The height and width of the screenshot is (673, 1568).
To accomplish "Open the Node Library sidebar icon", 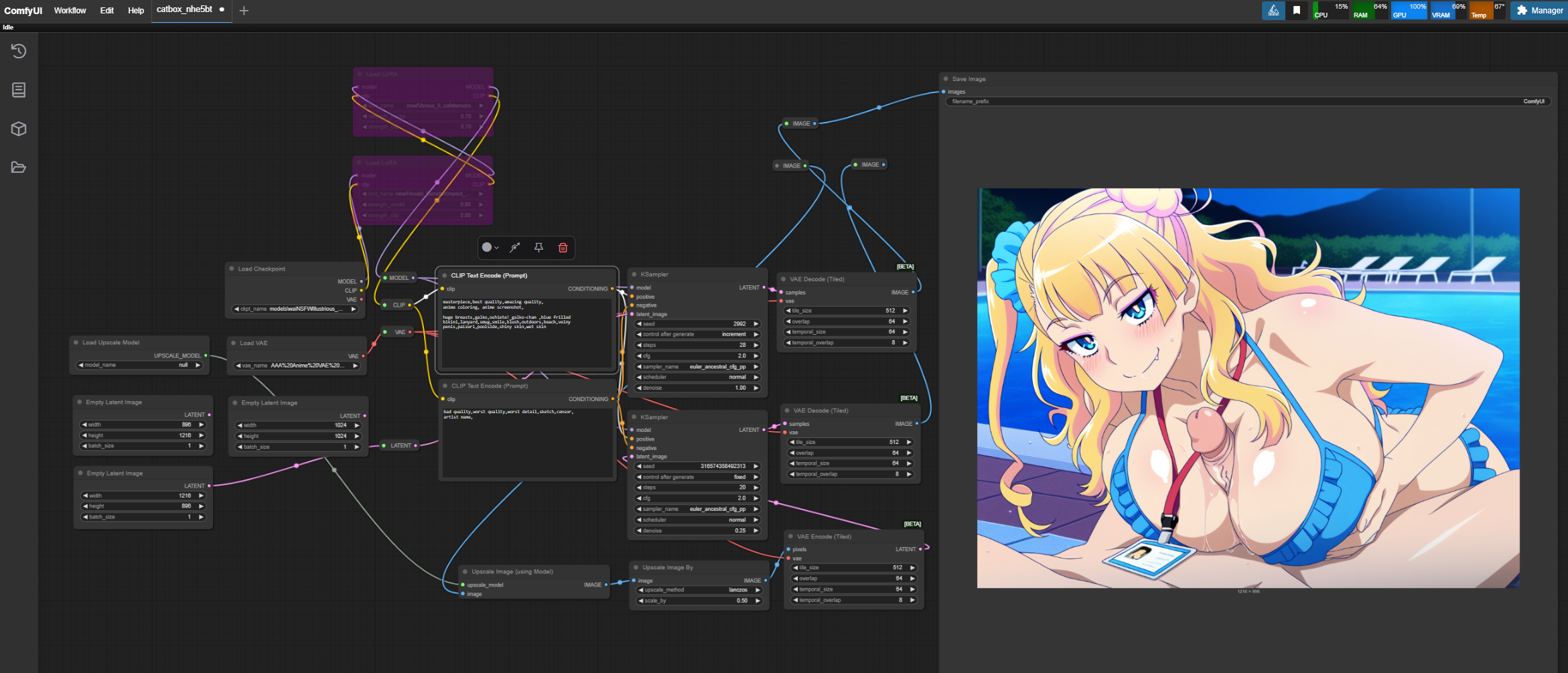I will (x=19, y=90).
